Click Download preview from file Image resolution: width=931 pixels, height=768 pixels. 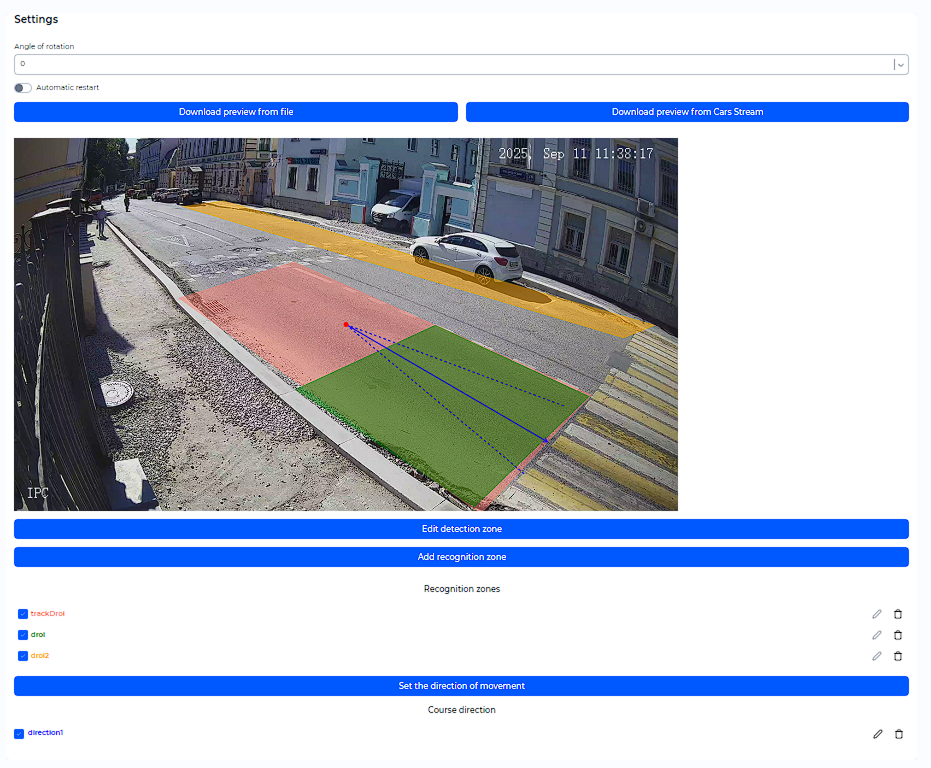tap(235, 111)
